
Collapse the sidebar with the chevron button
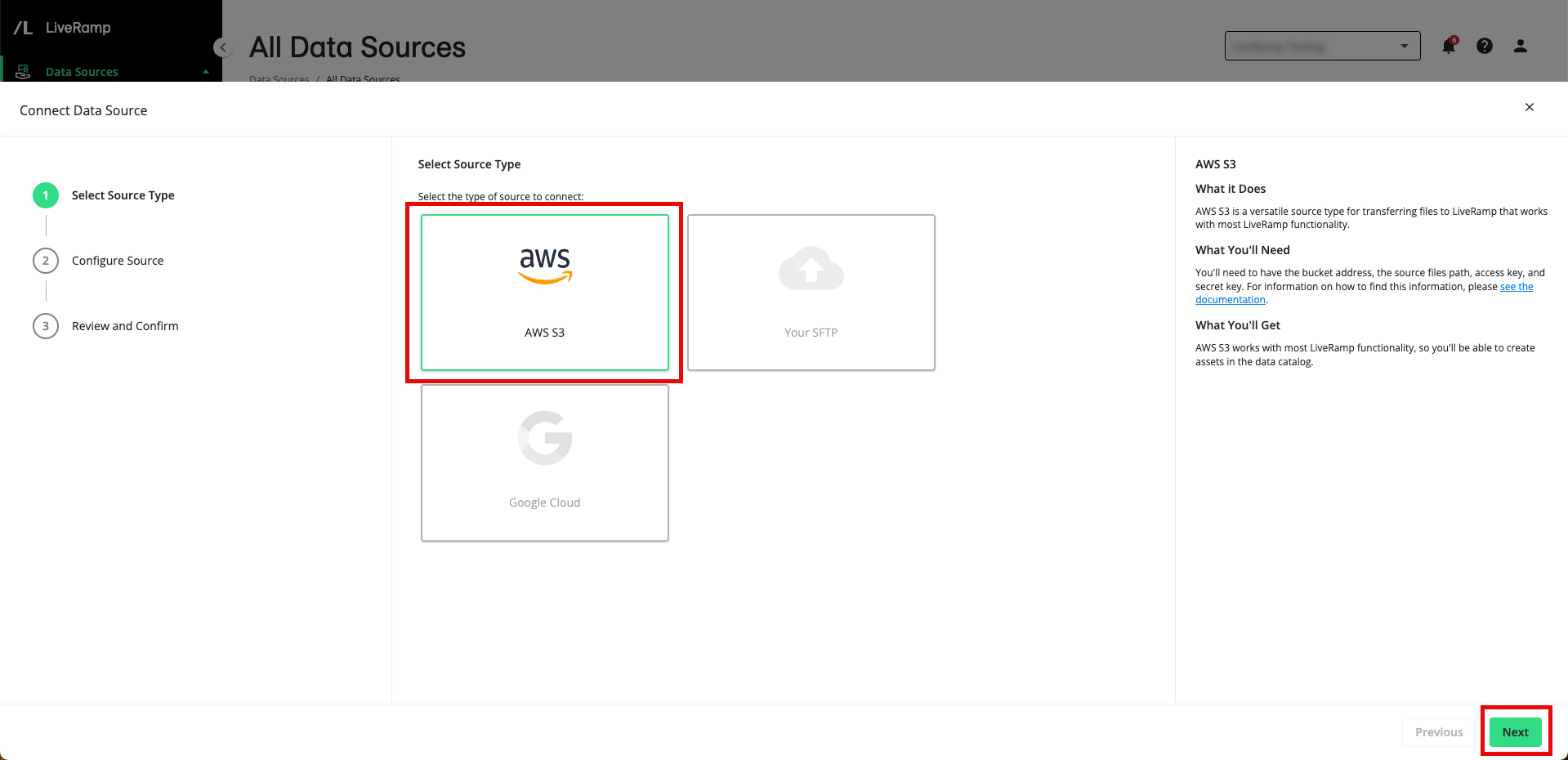222,47
